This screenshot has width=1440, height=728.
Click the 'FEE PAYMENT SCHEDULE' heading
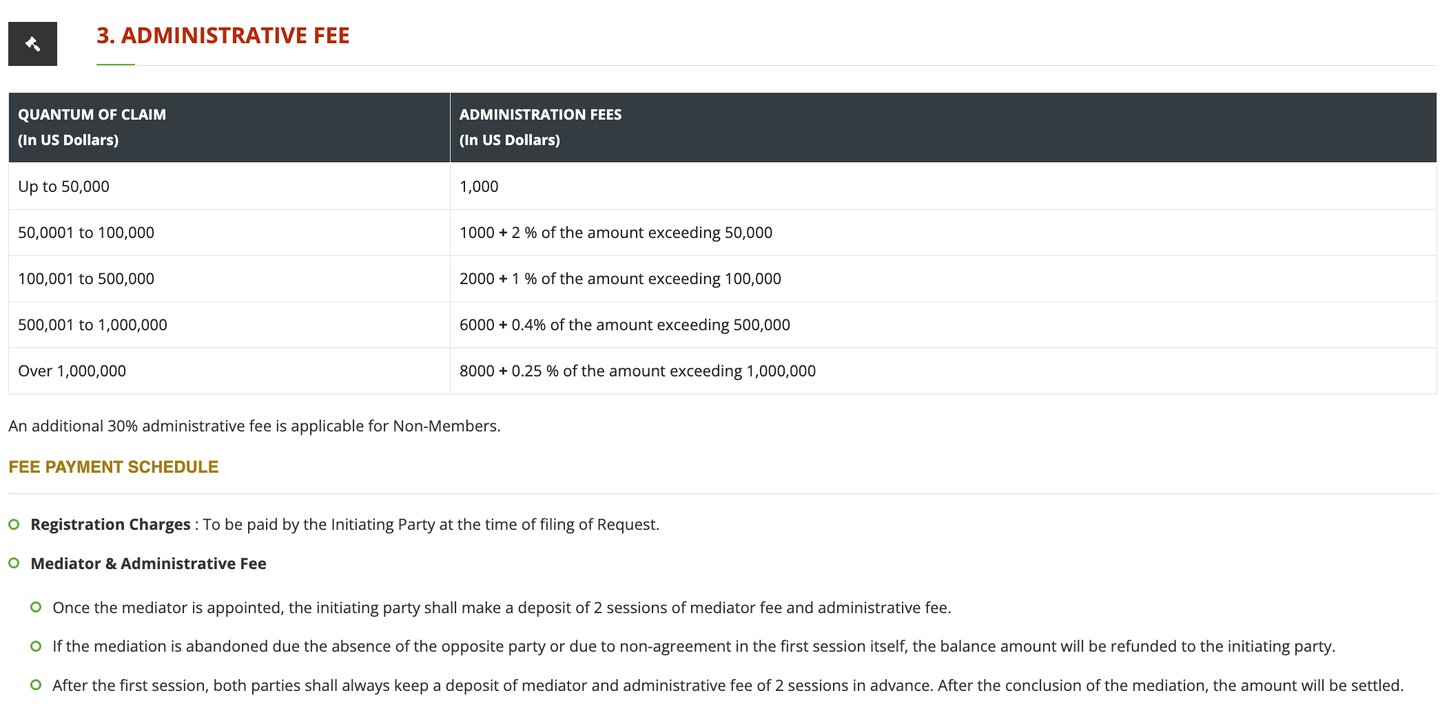coord(113,467)
